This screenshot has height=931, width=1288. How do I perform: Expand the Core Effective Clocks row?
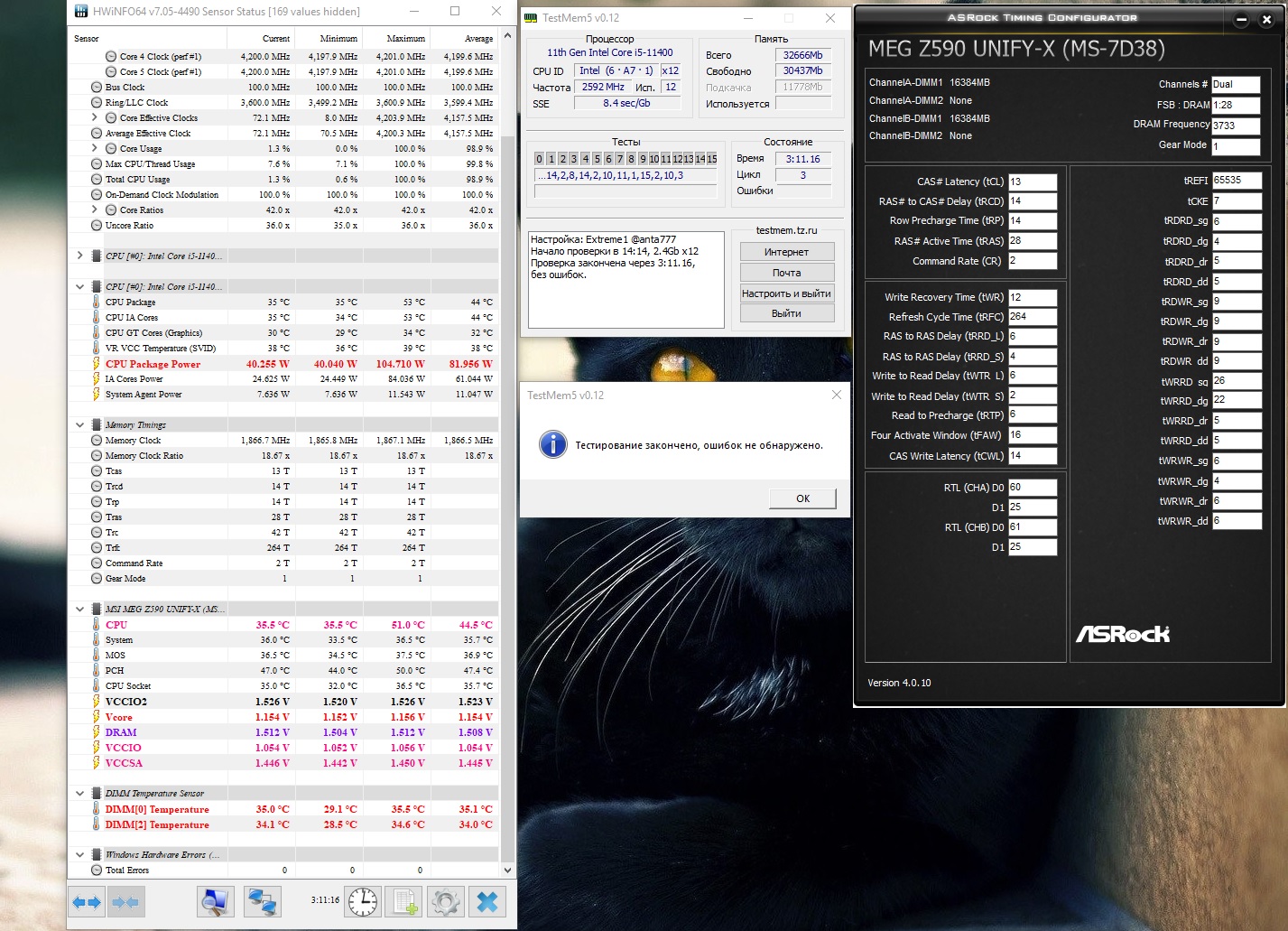point(95,118)
